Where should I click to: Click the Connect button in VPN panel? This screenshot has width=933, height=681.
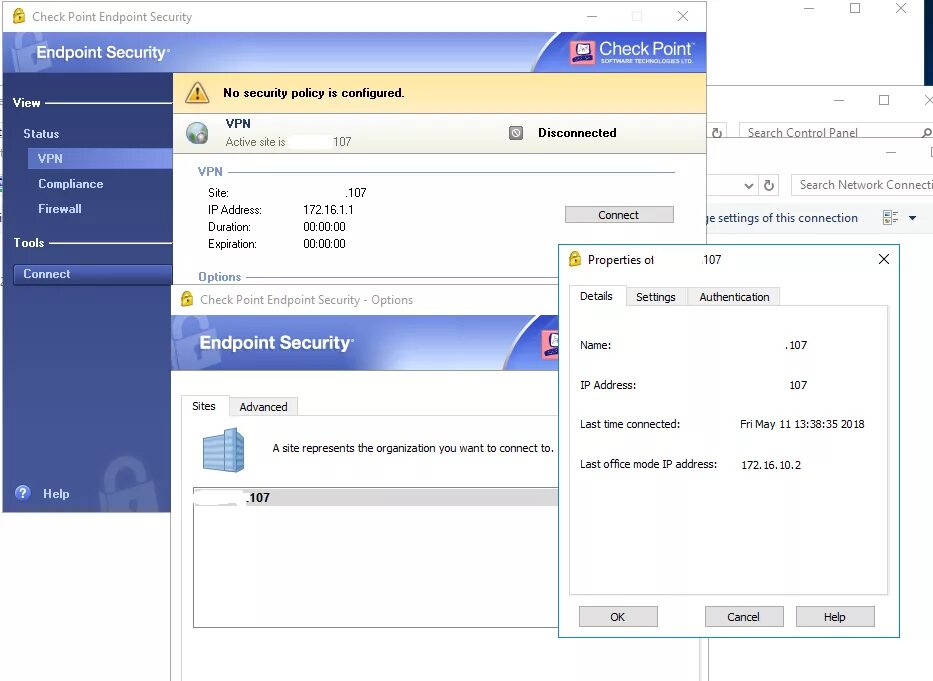619,215
